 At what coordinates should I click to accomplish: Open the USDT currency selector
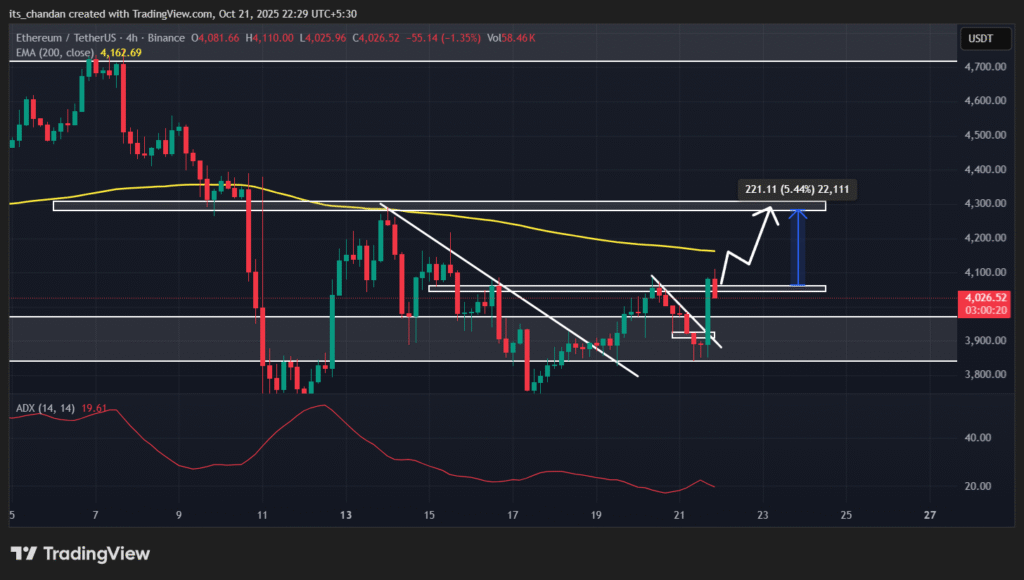click(978, 39)
